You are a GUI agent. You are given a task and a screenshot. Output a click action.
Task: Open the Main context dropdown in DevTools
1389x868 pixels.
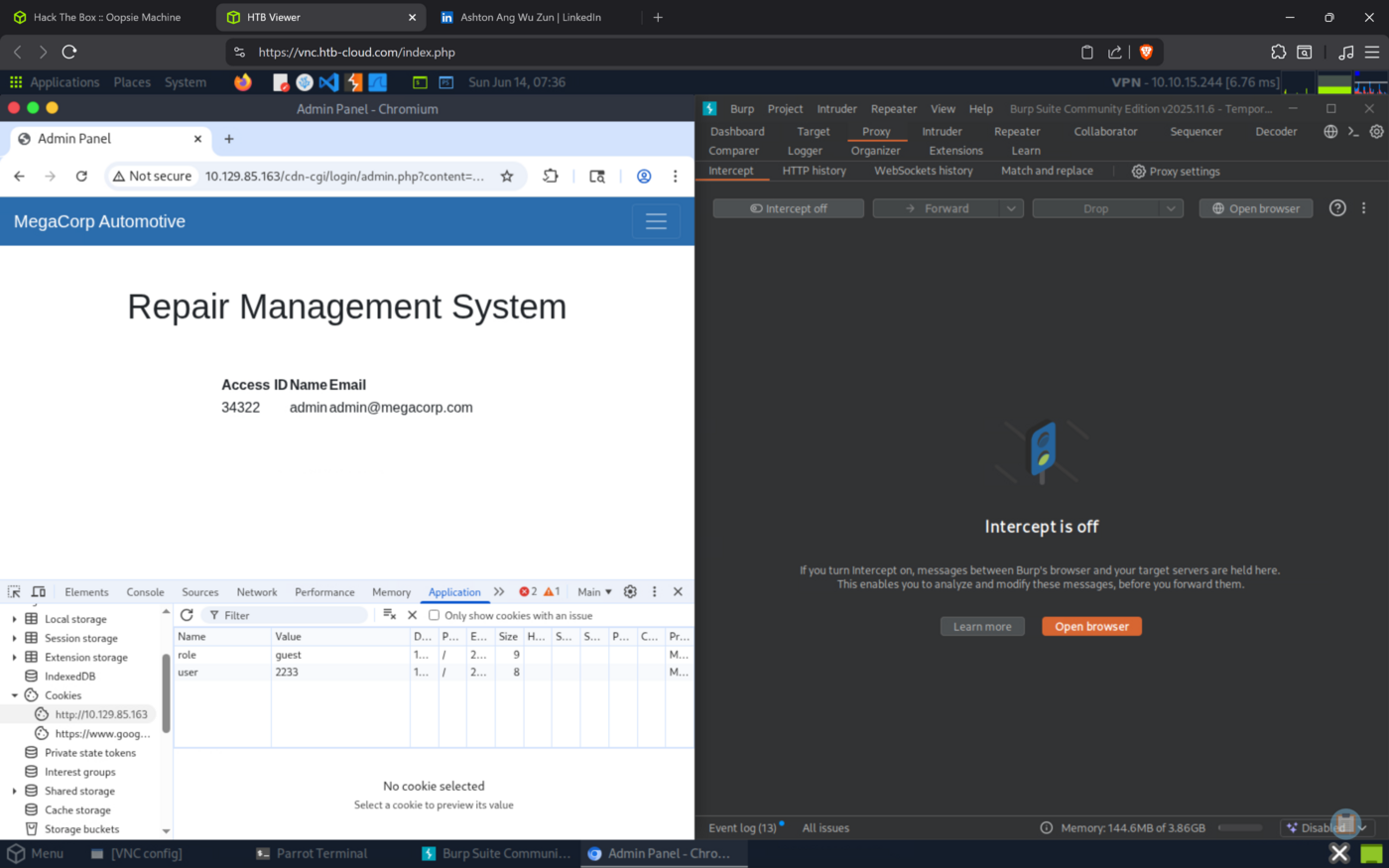[x=595, y=591]
